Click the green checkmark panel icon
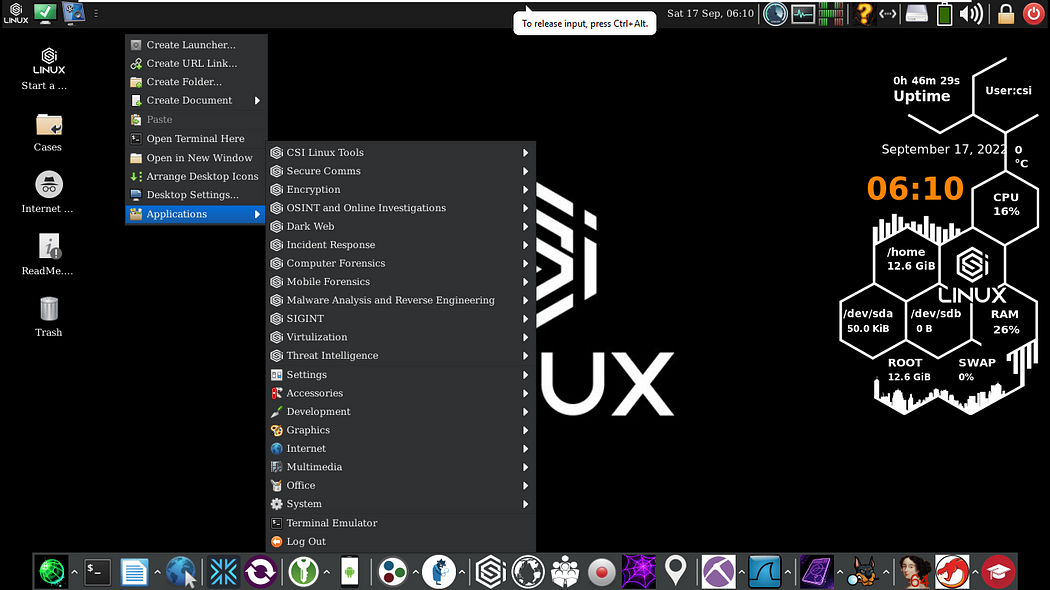Viewport: 1050px width, 590px height. point(45,13)
